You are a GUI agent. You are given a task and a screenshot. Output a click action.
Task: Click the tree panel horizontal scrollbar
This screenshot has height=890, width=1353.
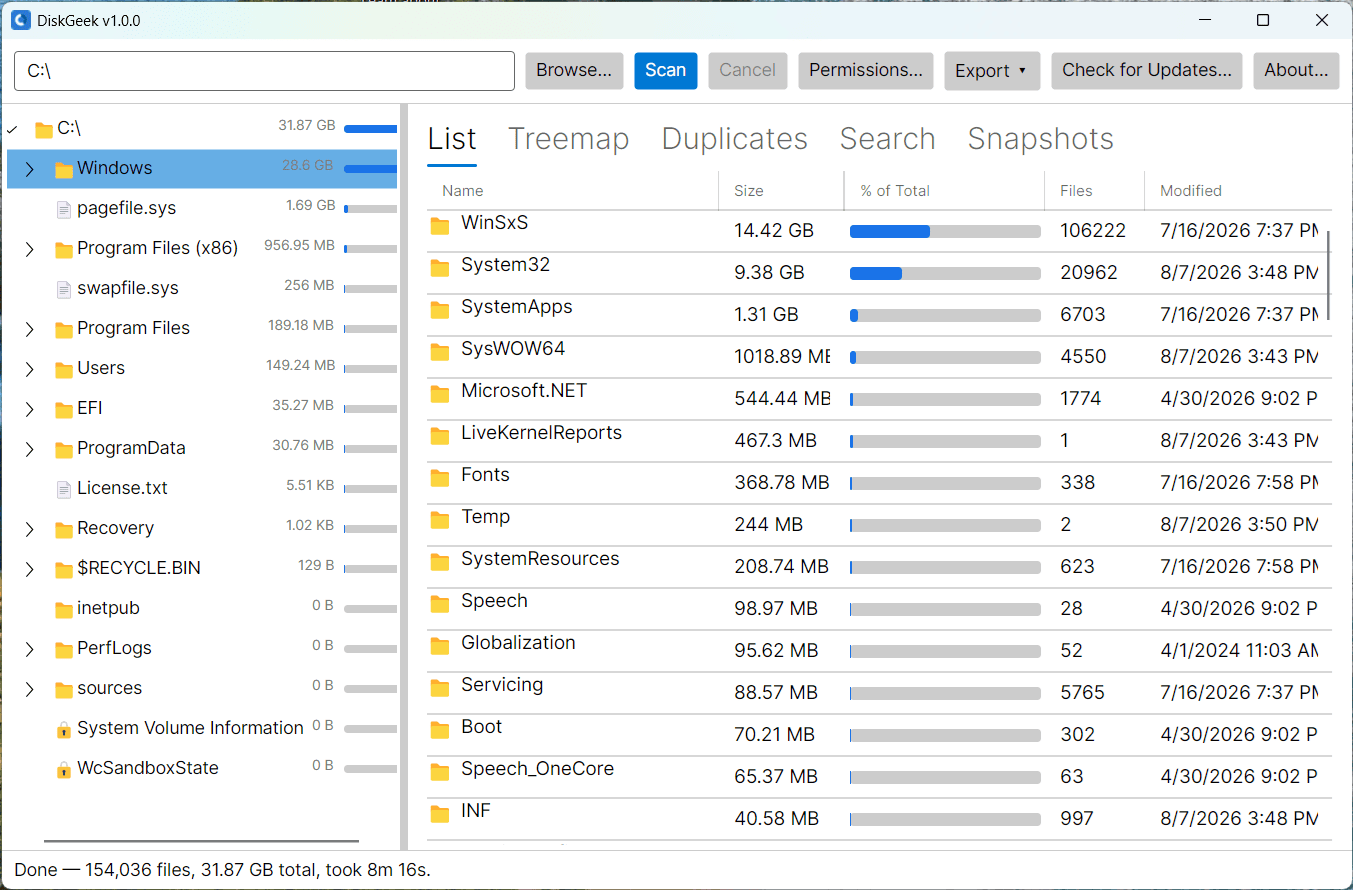click(x=201, y=842)
